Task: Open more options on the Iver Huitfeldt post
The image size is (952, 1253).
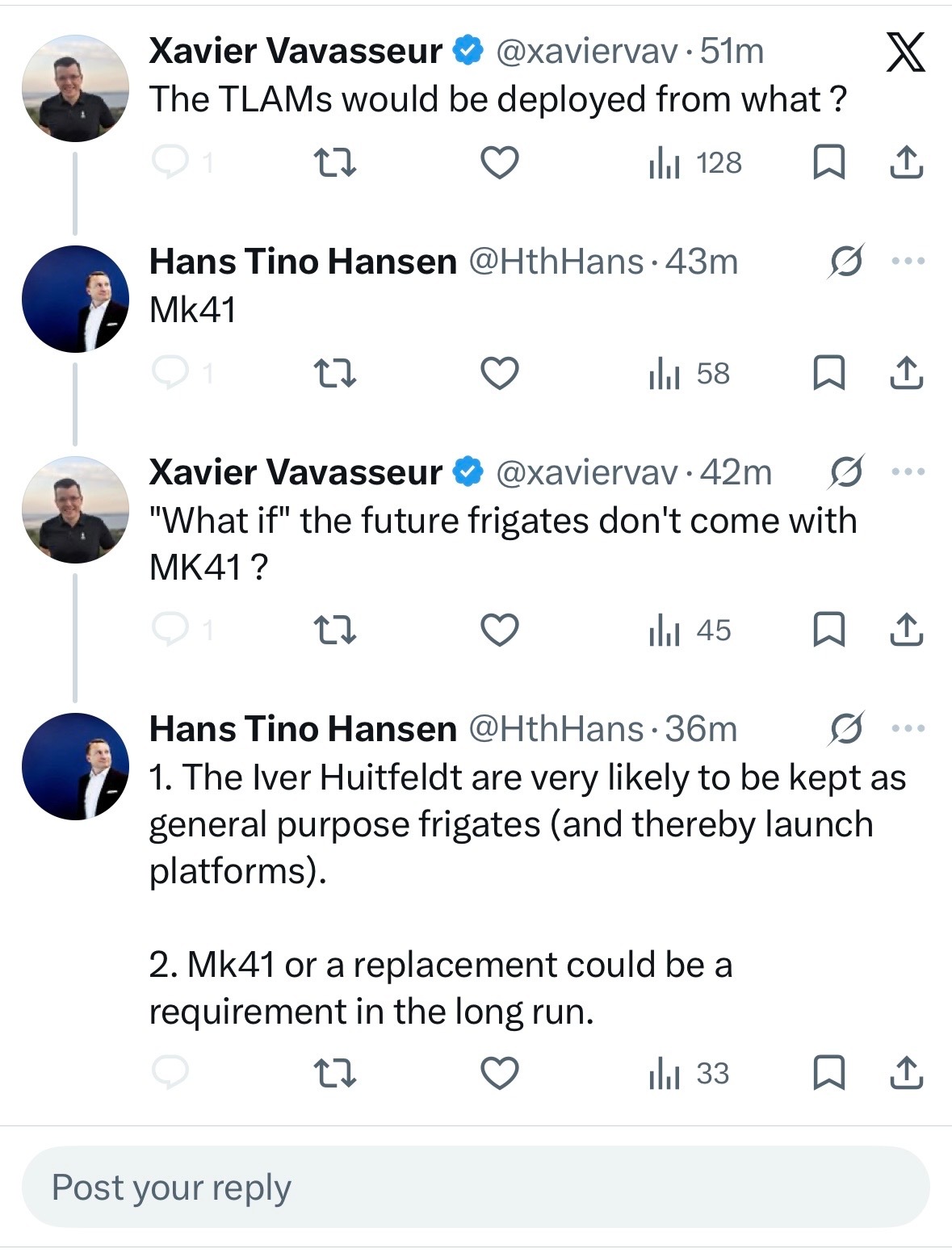Action: (908, 729)
